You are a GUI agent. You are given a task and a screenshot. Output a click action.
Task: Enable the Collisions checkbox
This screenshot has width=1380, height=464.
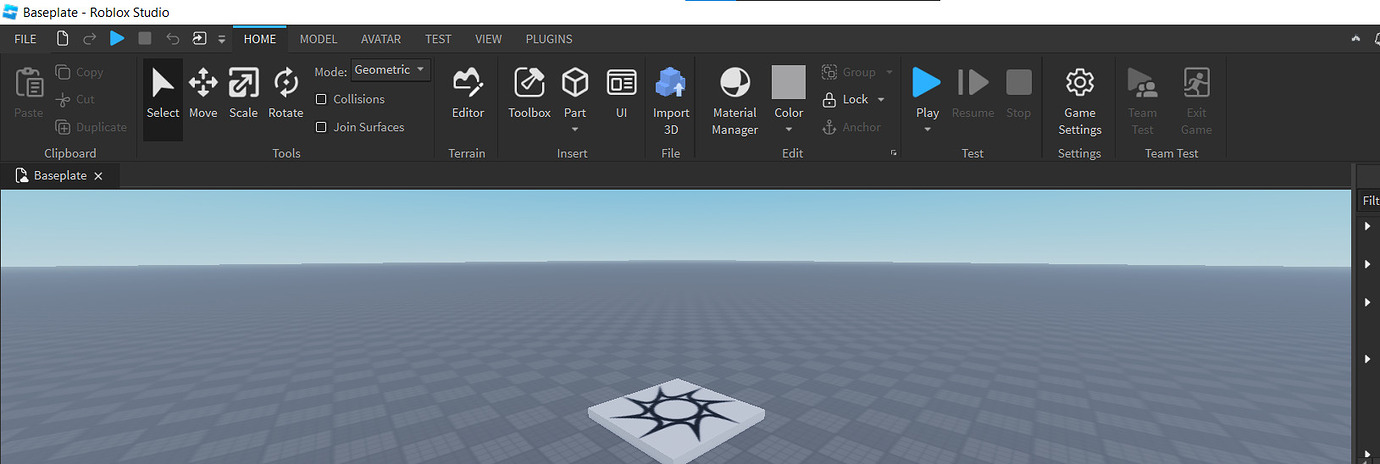tap(321, 99)
